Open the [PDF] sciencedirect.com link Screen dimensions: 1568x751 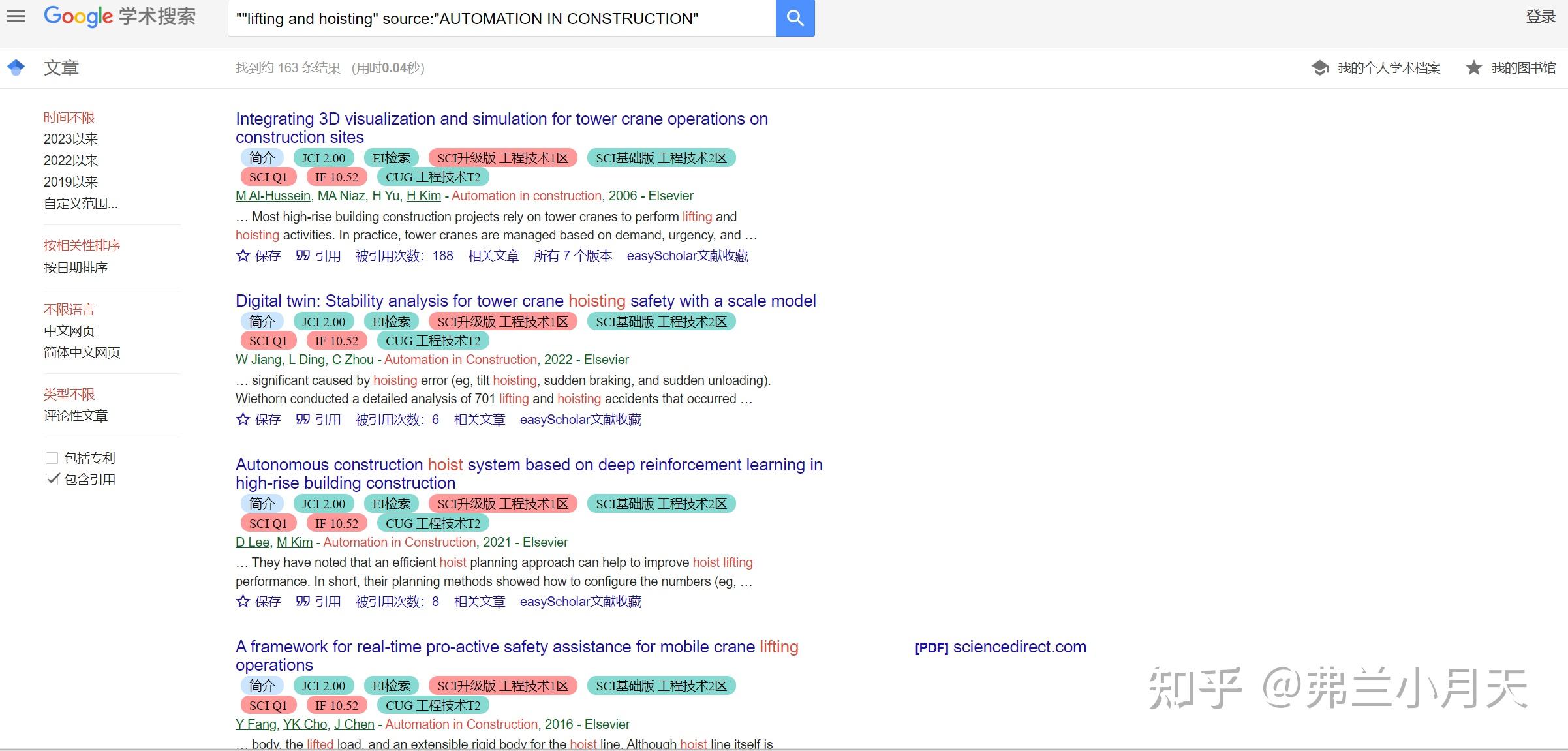(1000, 647)
